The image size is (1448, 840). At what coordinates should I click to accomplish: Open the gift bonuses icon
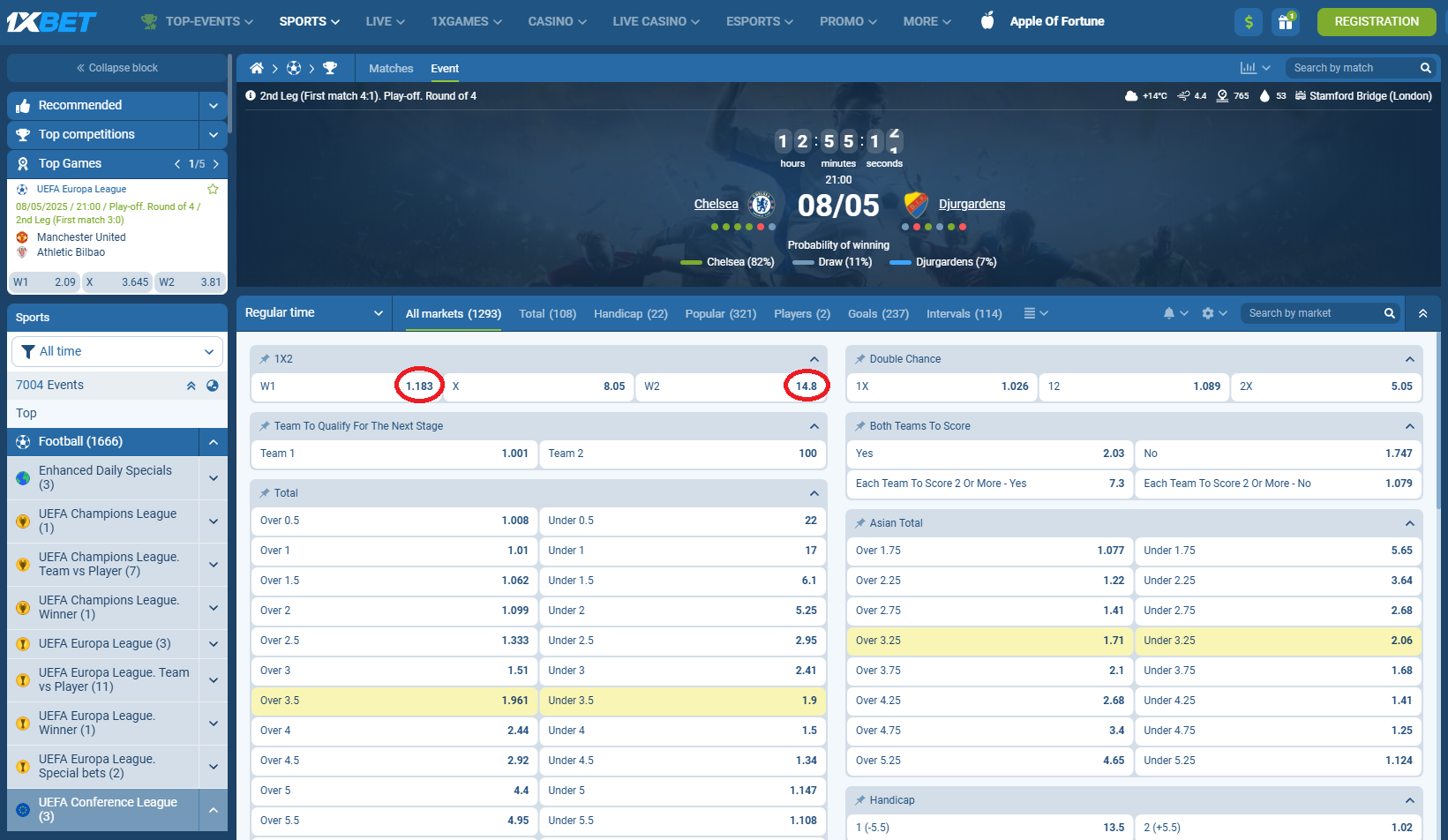click(x=1286, y=22)
